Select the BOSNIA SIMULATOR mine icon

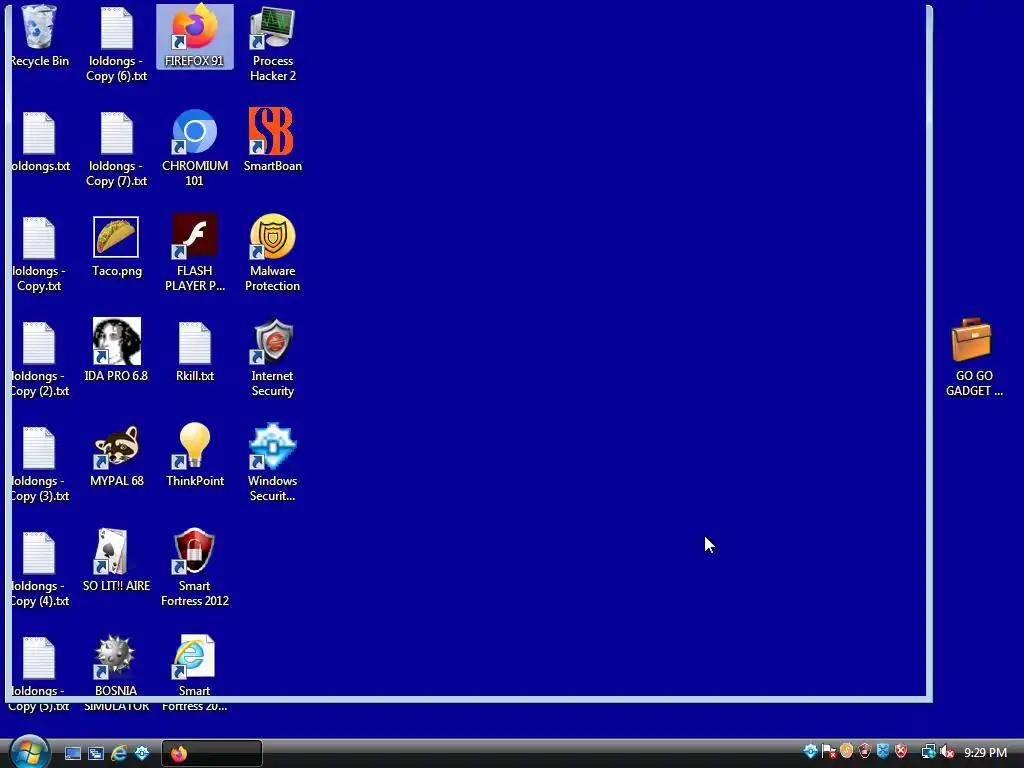coord(116,673)
